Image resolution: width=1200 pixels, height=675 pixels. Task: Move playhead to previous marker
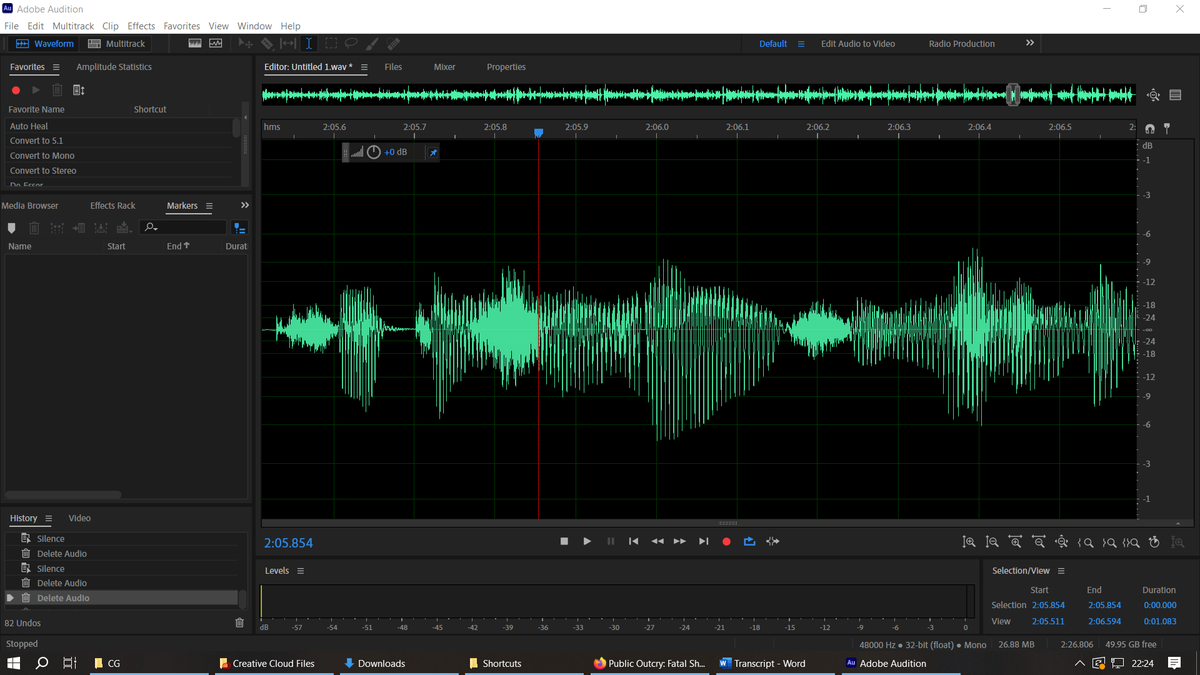click(633, 541)
